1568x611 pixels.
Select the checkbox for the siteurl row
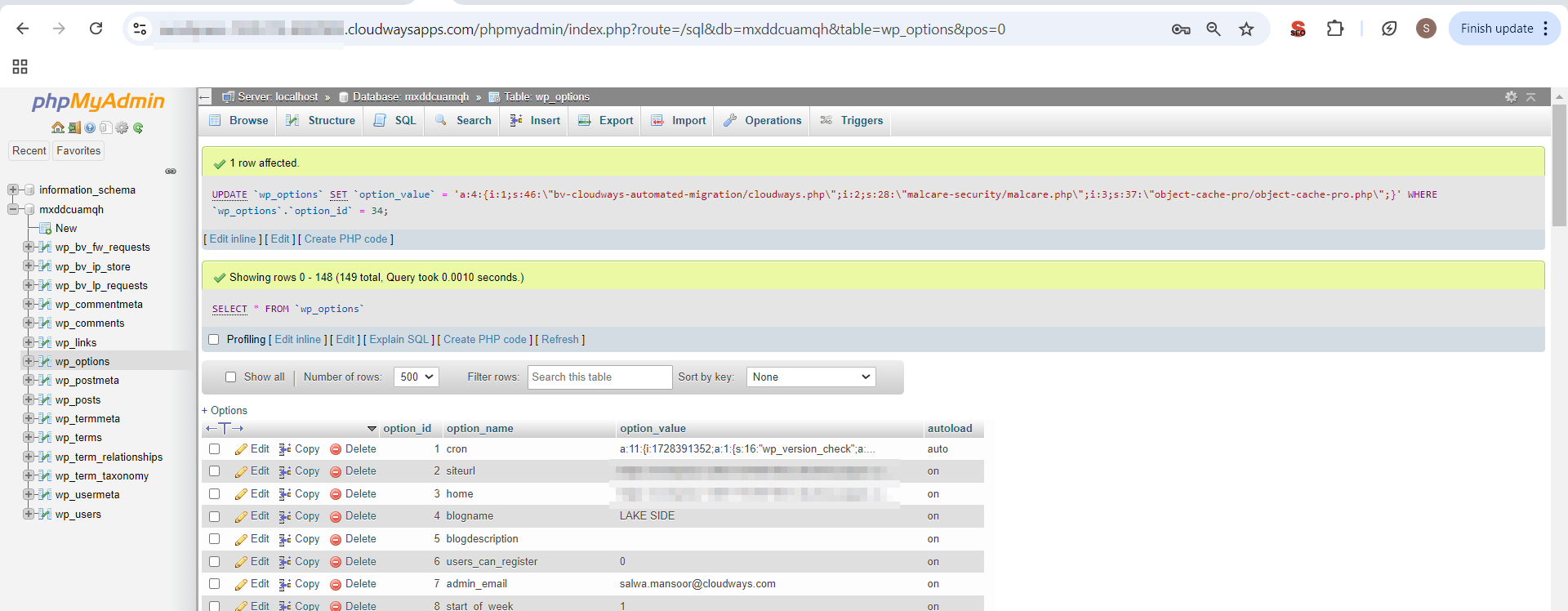[214, 471]
